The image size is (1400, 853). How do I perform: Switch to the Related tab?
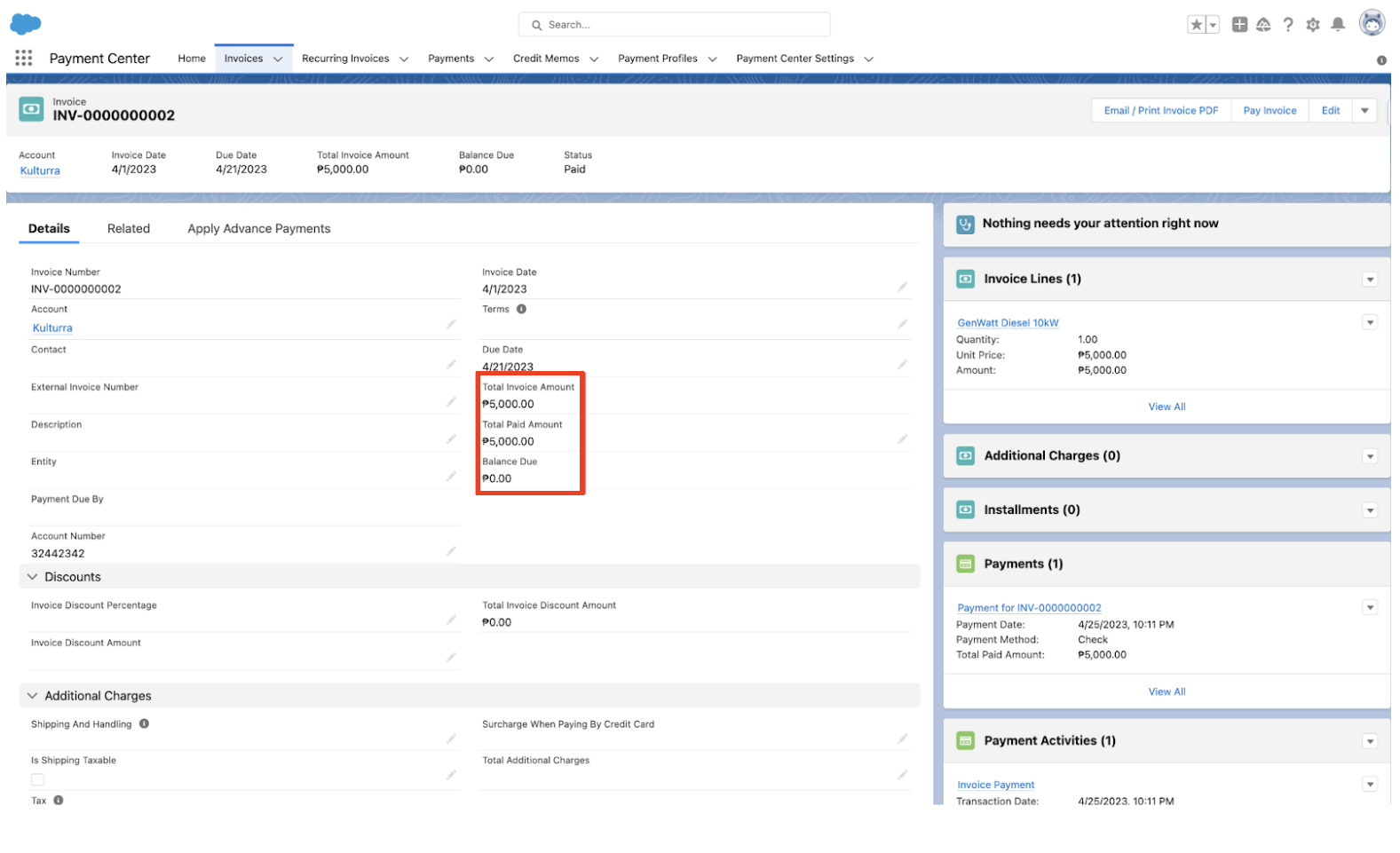point(129,229)
